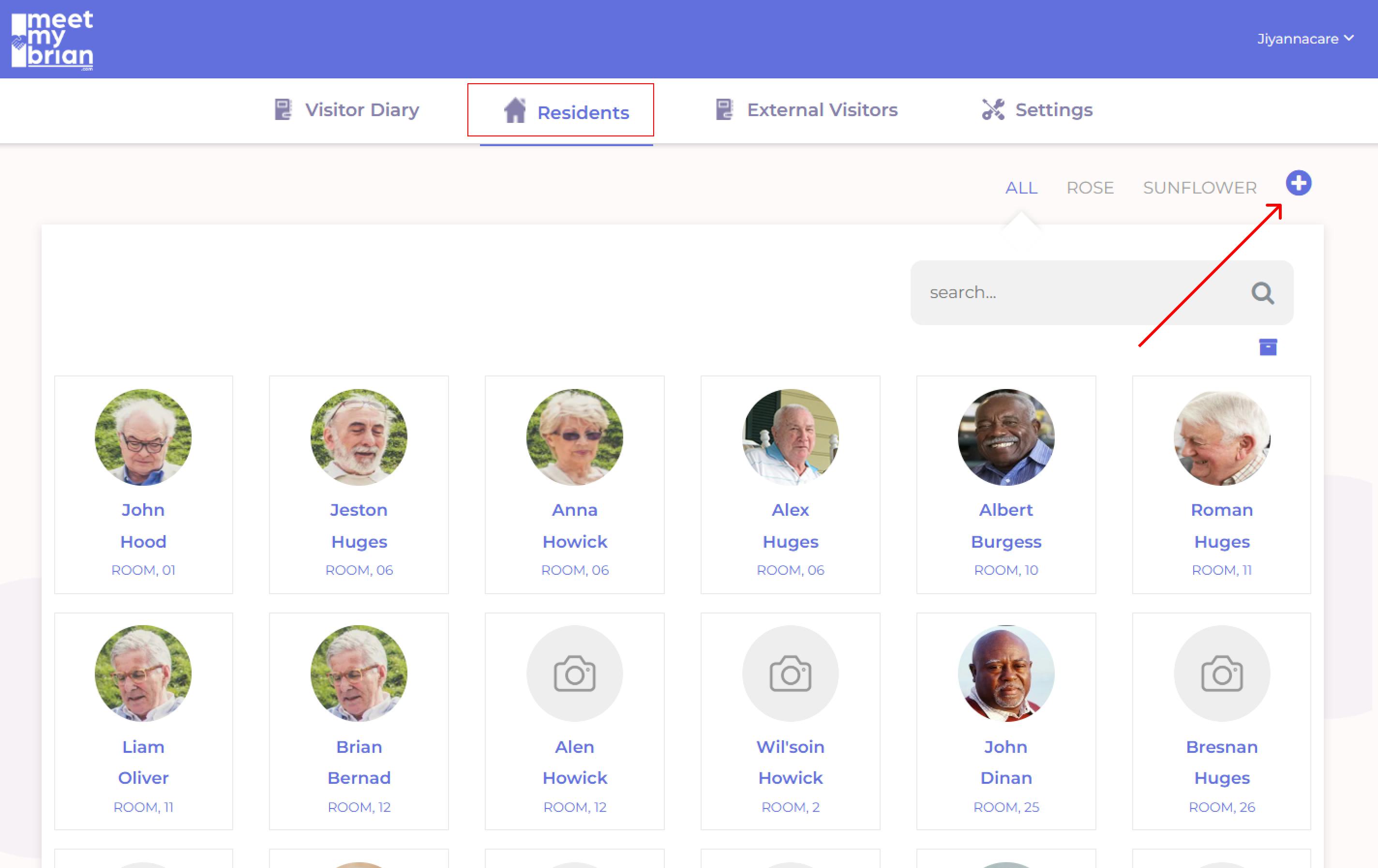Click the Settings tools icon
This screenshot has height=868, width=1378.
993,109
